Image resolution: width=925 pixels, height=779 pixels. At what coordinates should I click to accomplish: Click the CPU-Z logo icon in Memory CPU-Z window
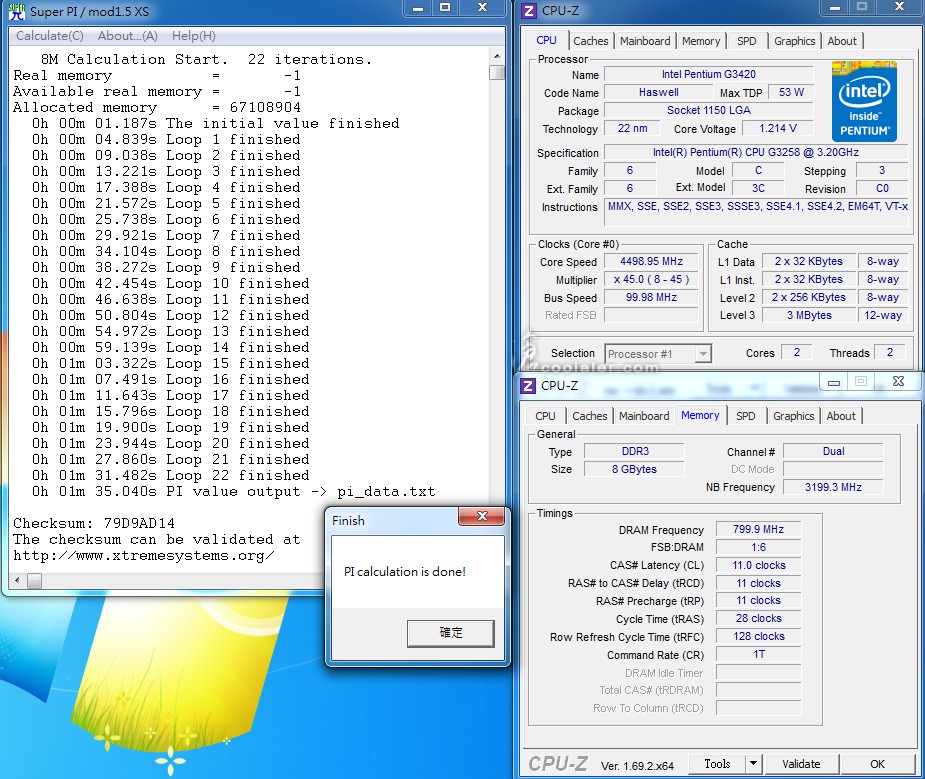(528, 386)
